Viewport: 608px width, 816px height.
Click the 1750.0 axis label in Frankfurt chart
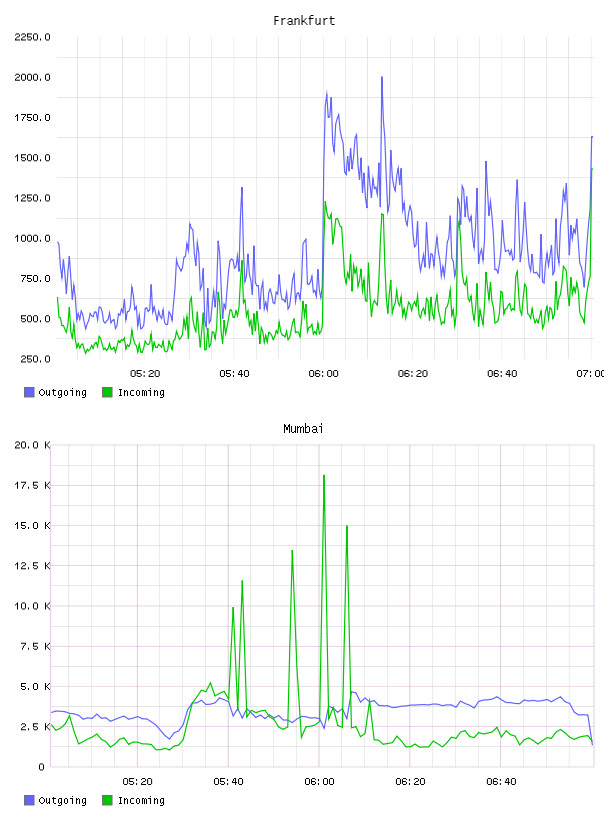click(32, 118)
